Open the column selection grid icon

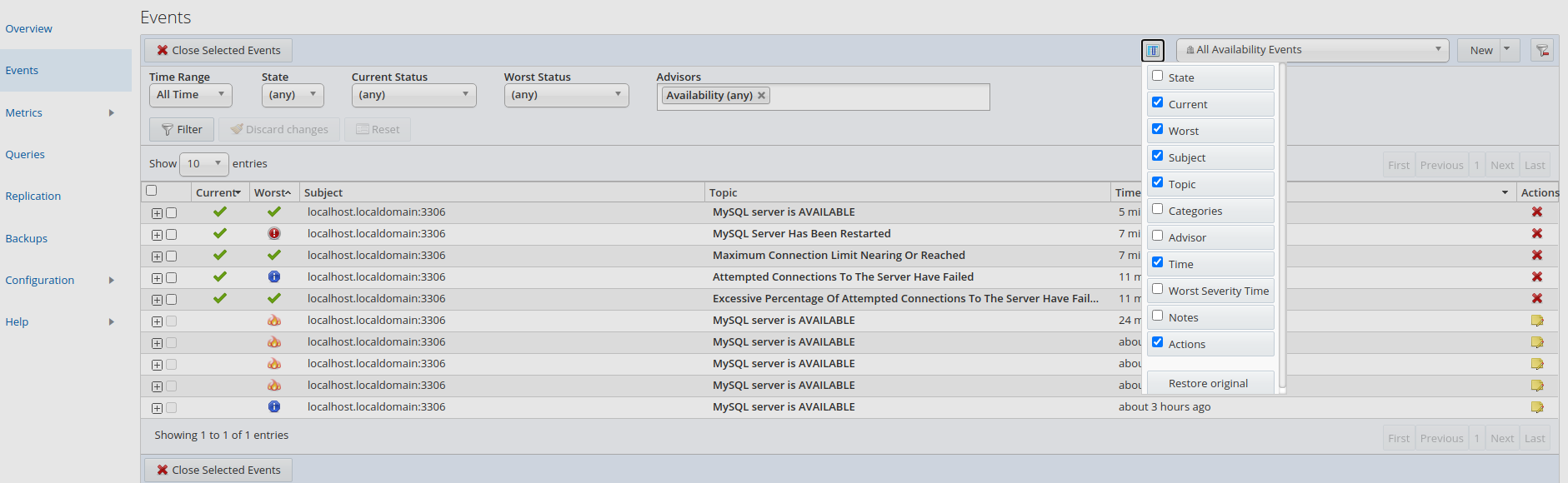[x=1152, y=50]
